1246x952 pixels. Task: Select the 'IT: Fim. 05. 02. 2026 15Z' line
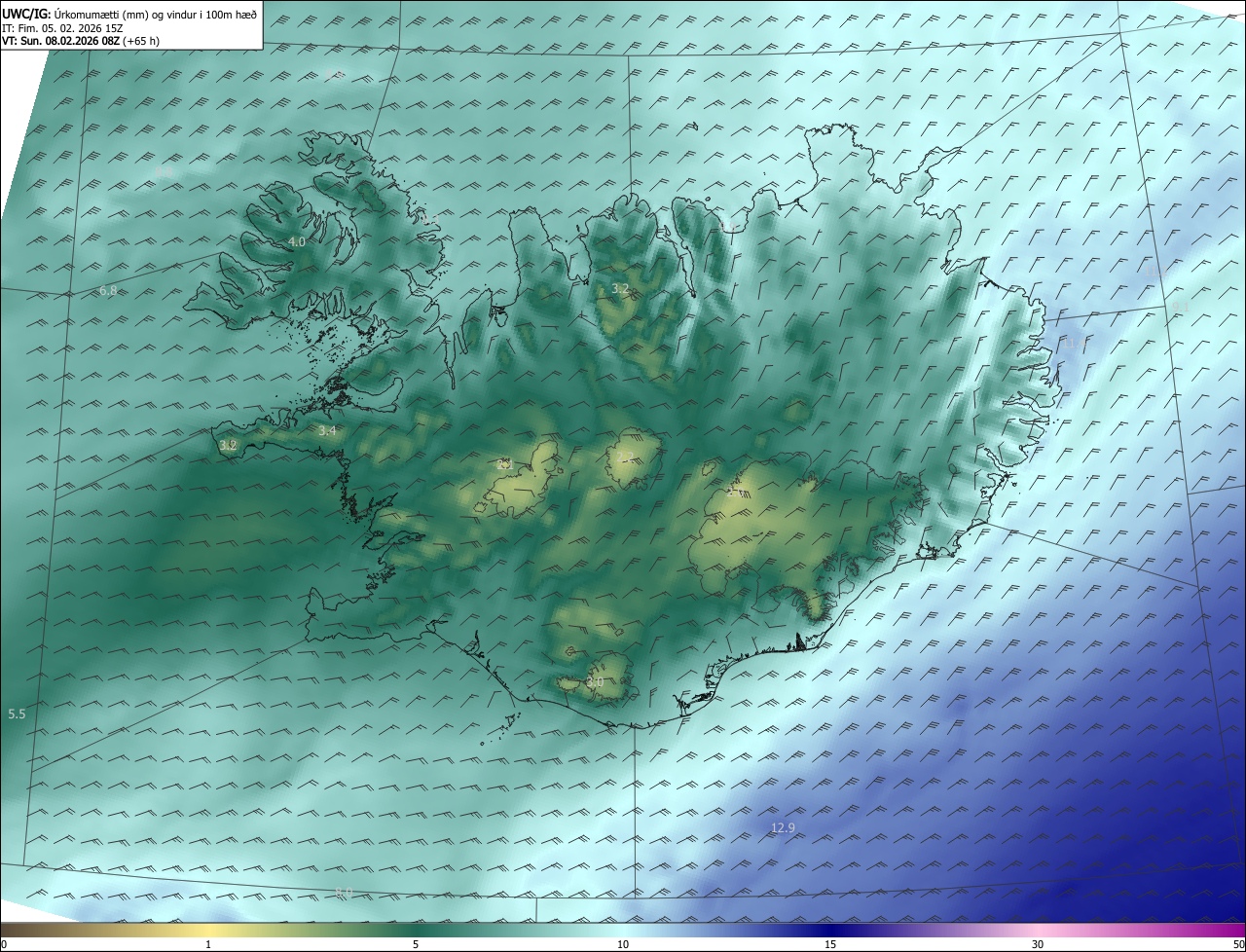point(62,27)
